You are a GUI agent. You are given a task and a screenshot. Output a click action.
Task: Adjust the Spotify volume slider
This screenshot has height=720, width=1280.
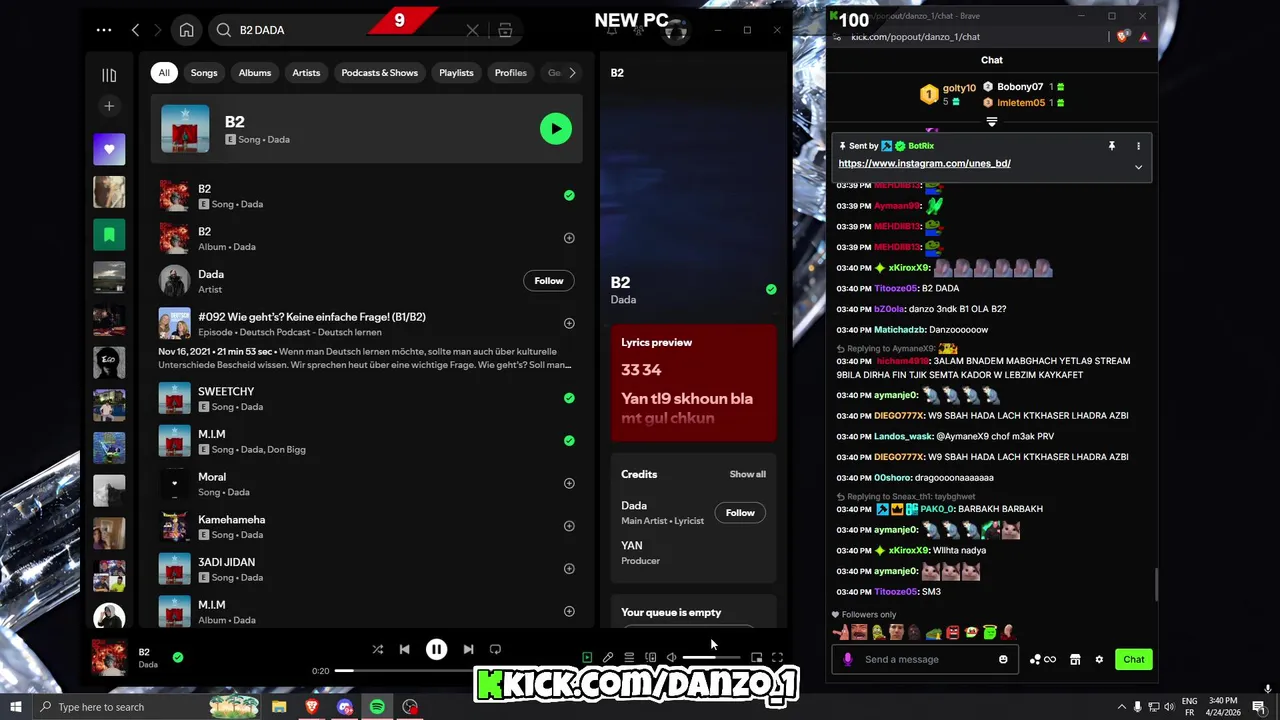tap(710, 657)
